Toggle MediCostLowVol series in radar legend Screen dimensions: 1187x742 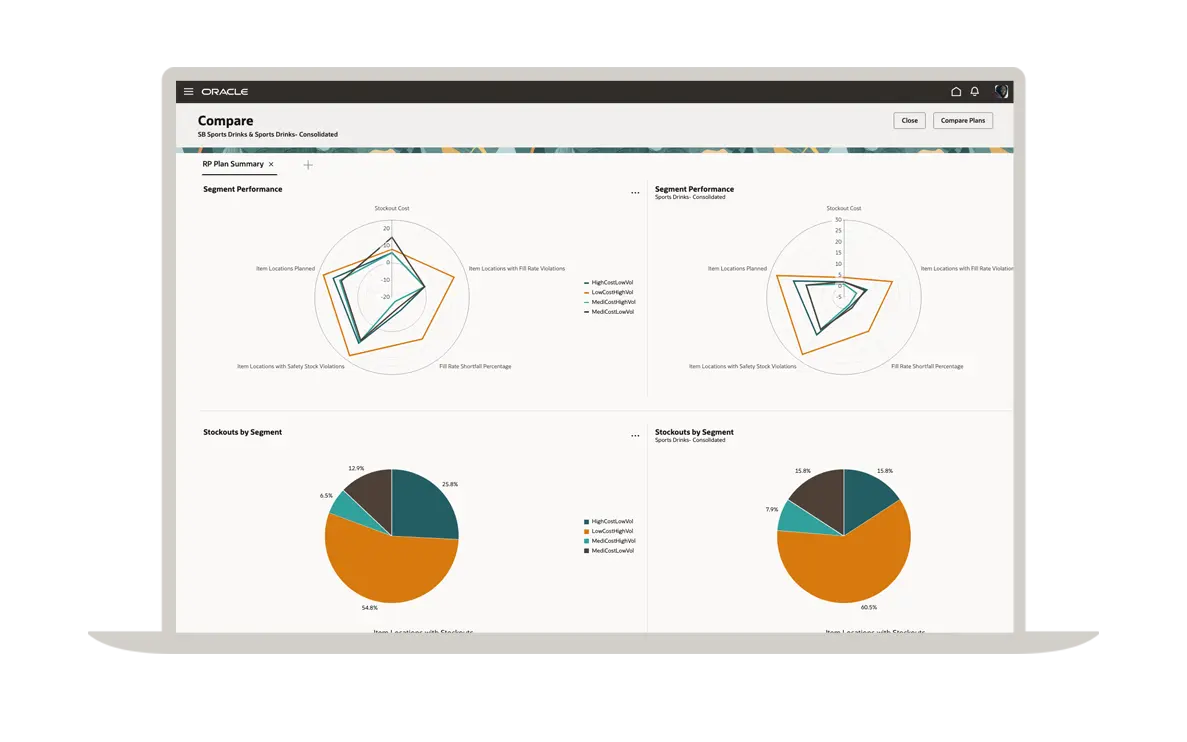pyautogui.click(x=612, y=312)
